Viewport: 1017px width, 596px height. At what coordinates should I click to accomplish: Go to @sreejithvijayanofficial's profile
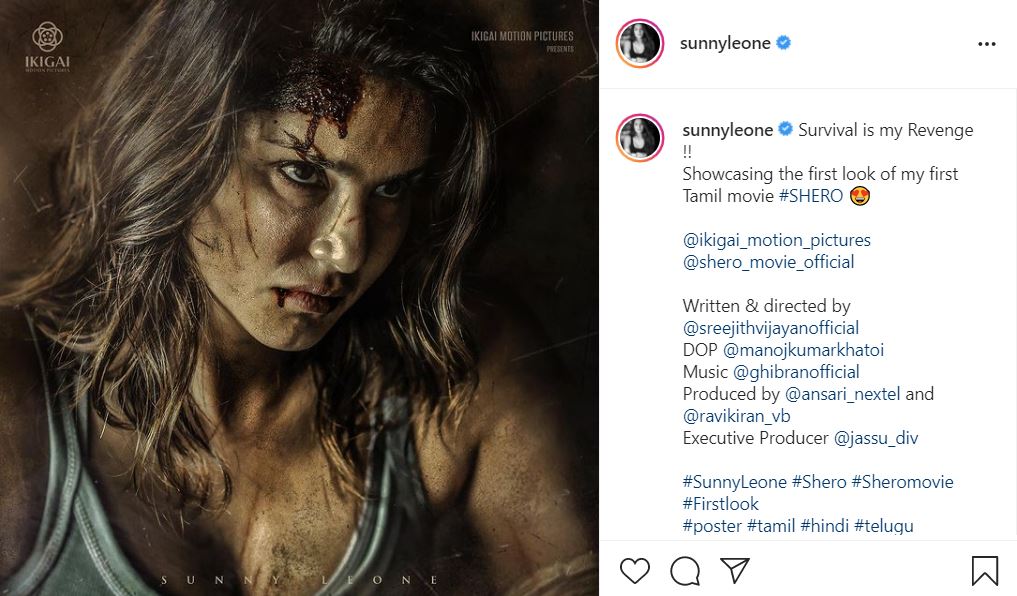pos(770,328)
